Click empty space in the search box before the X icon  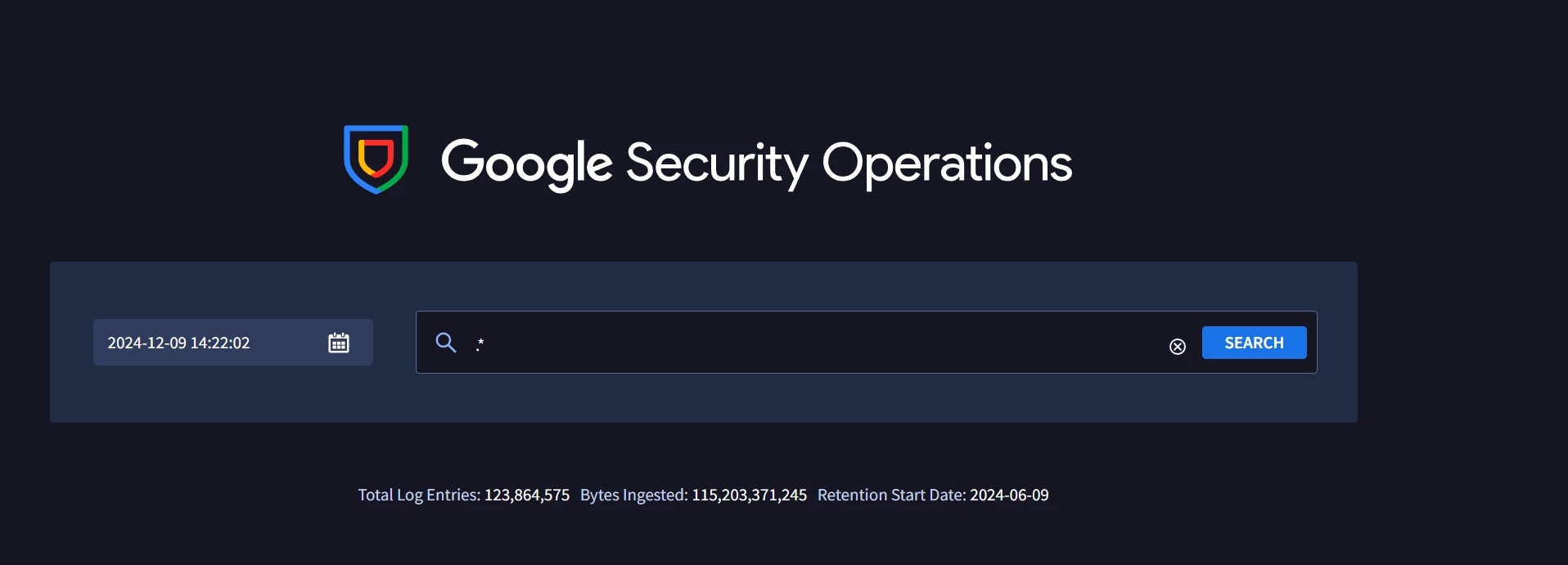pos(818,343)
